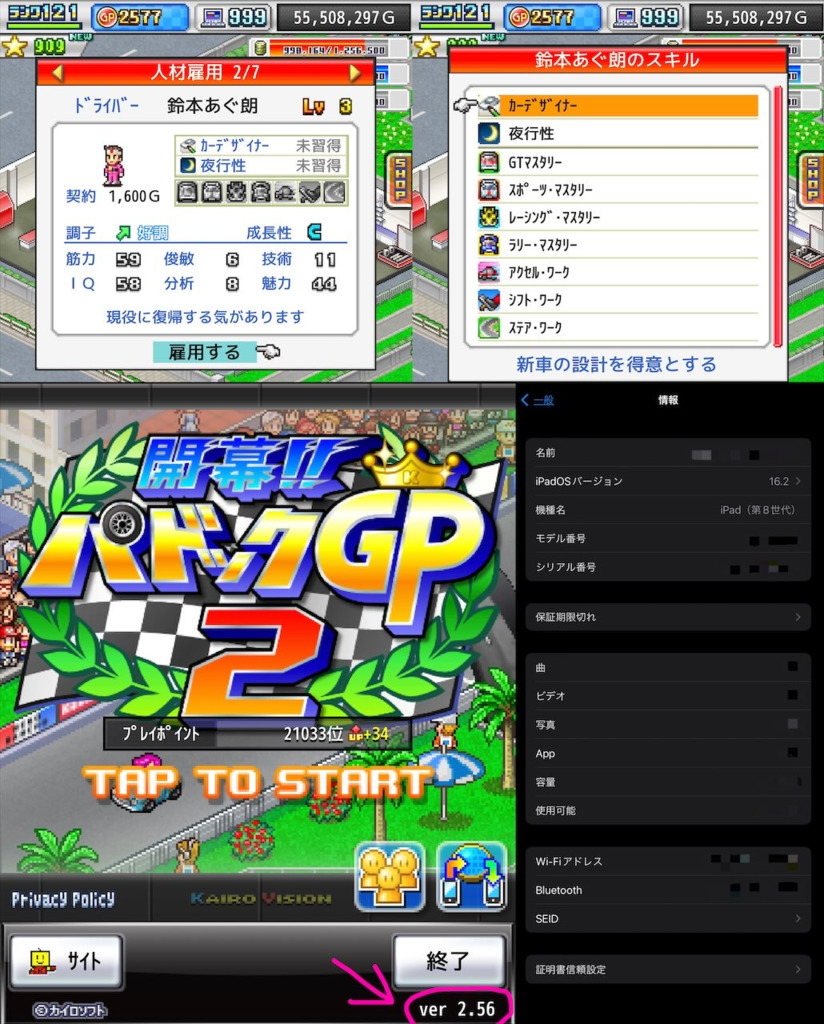Go back to 一般 settings
Viewport: 824px width, 1024px height.
click(x=537, y=400)
